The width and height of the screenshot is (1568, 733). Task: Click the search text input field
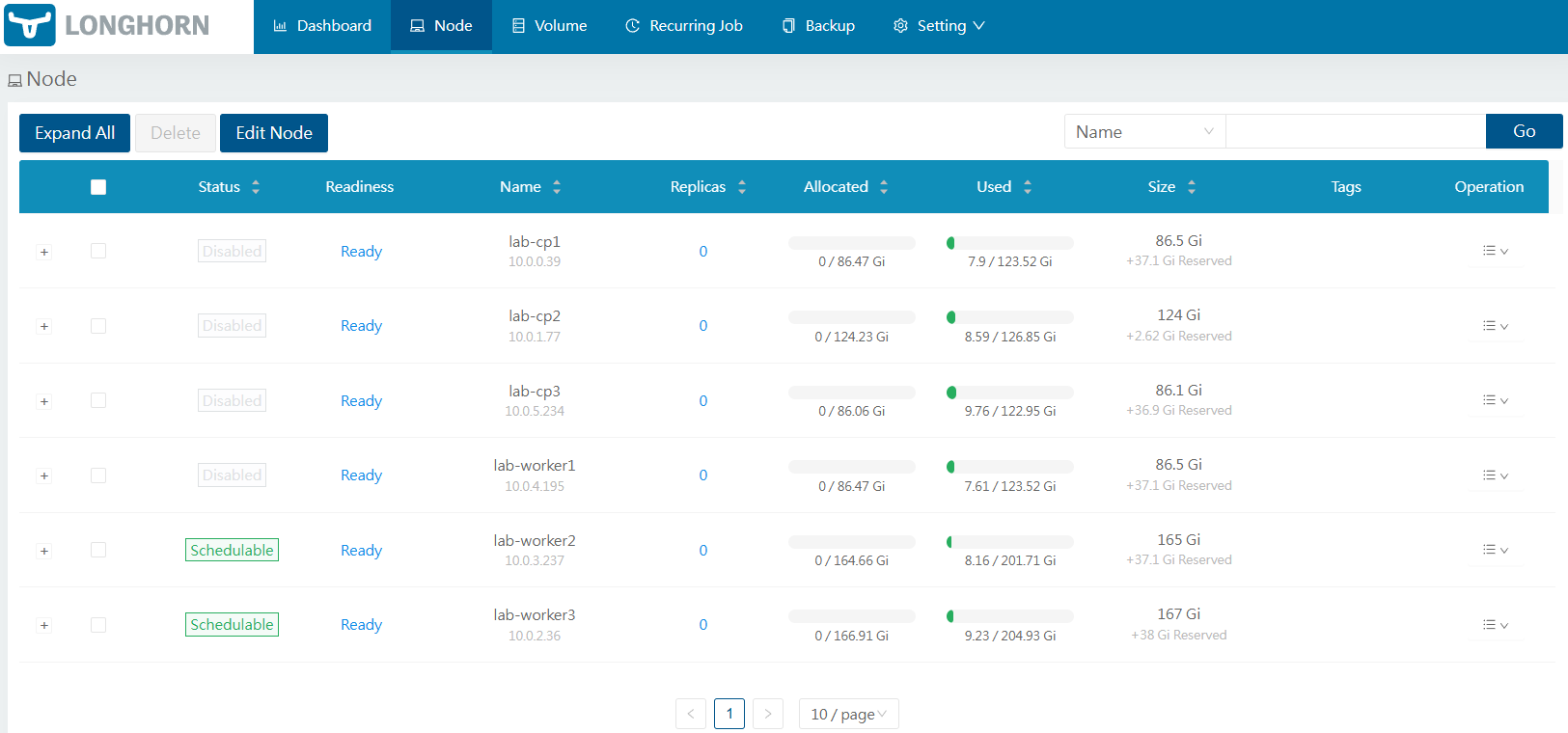(x=1355, y=132)
